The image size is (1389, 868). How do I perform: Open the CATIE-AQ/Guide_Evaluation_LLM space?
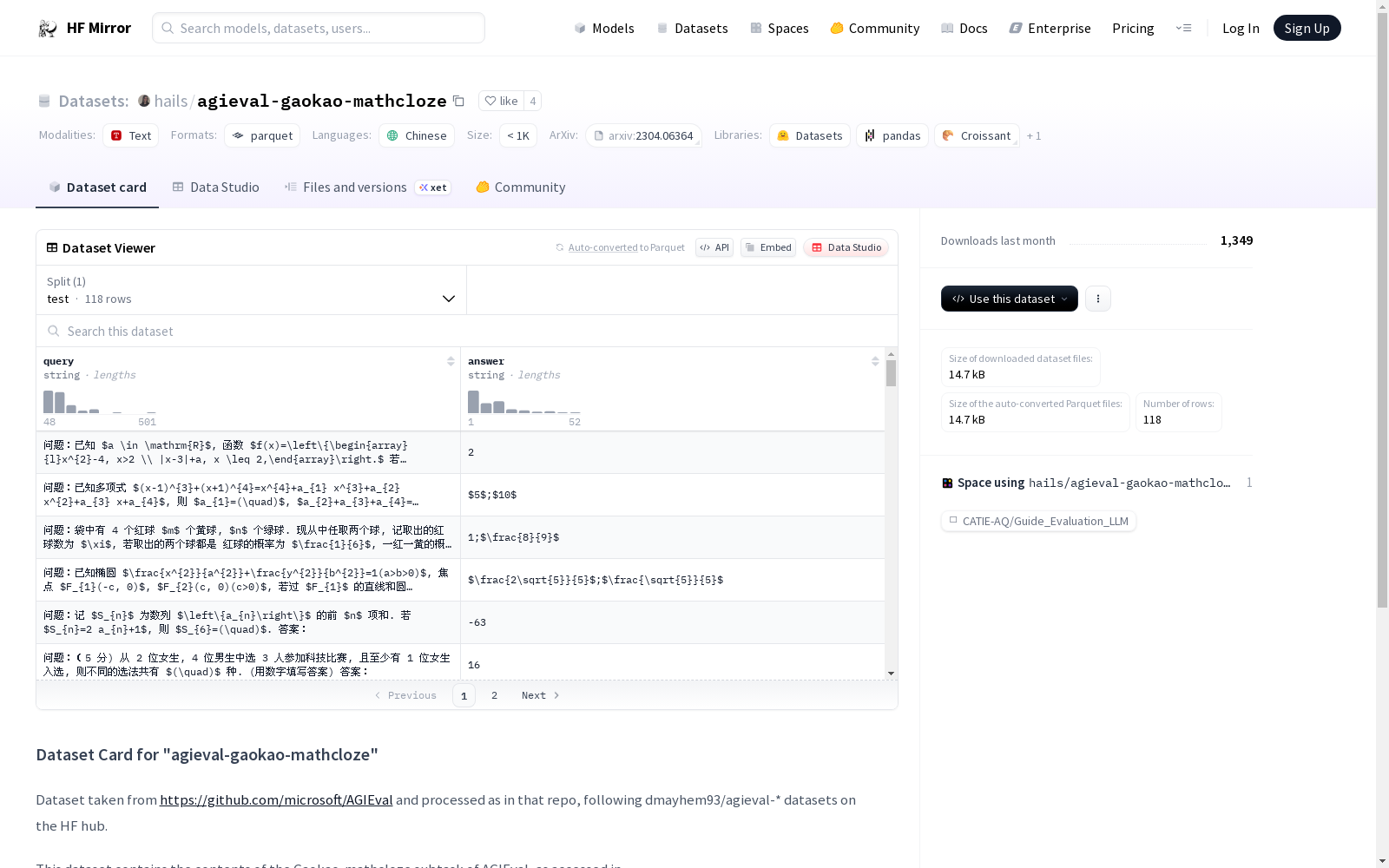1038,521
